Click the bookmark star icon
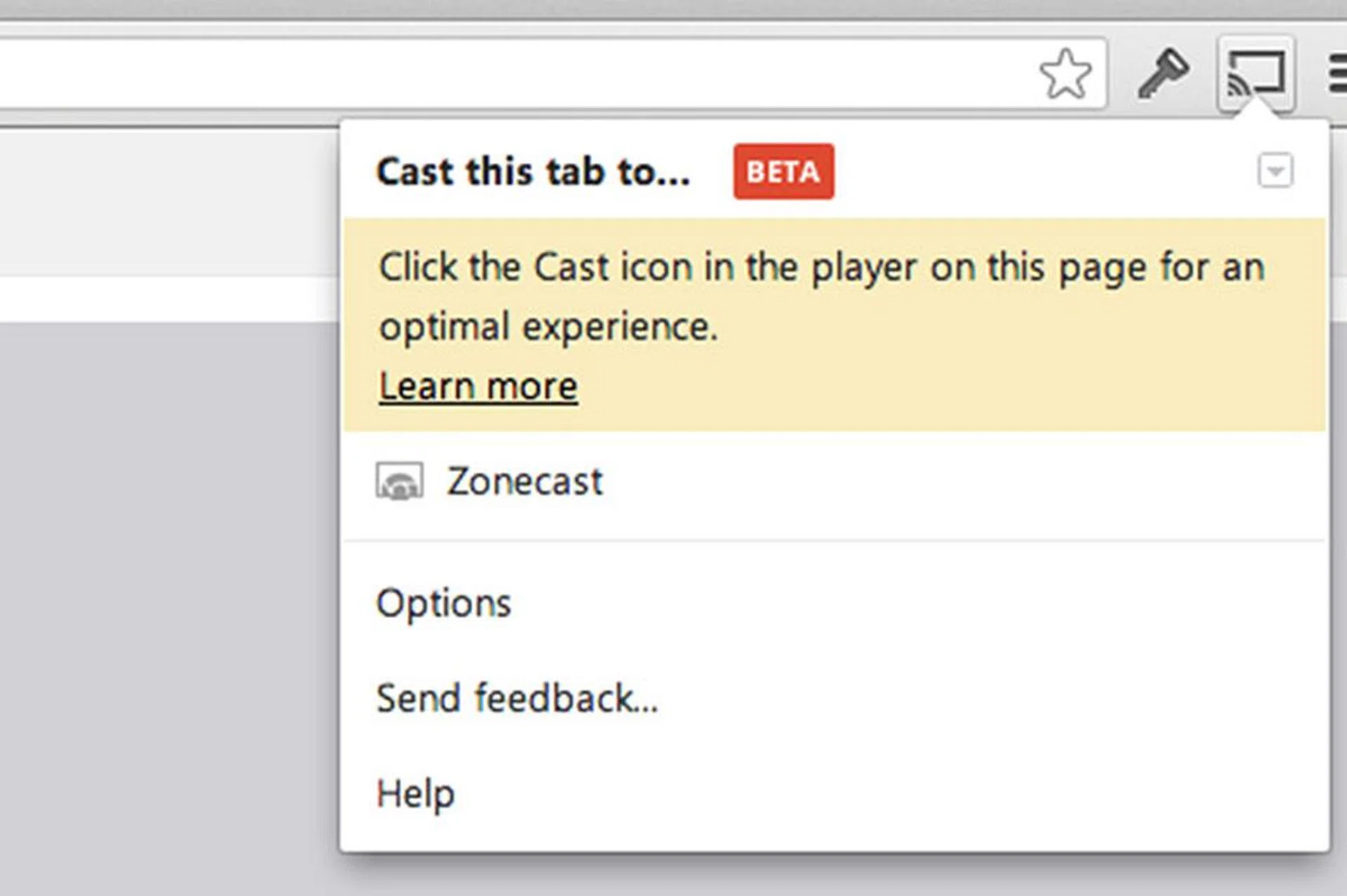The height and width of the screenshot is (896, 1347). point(1067,72)
